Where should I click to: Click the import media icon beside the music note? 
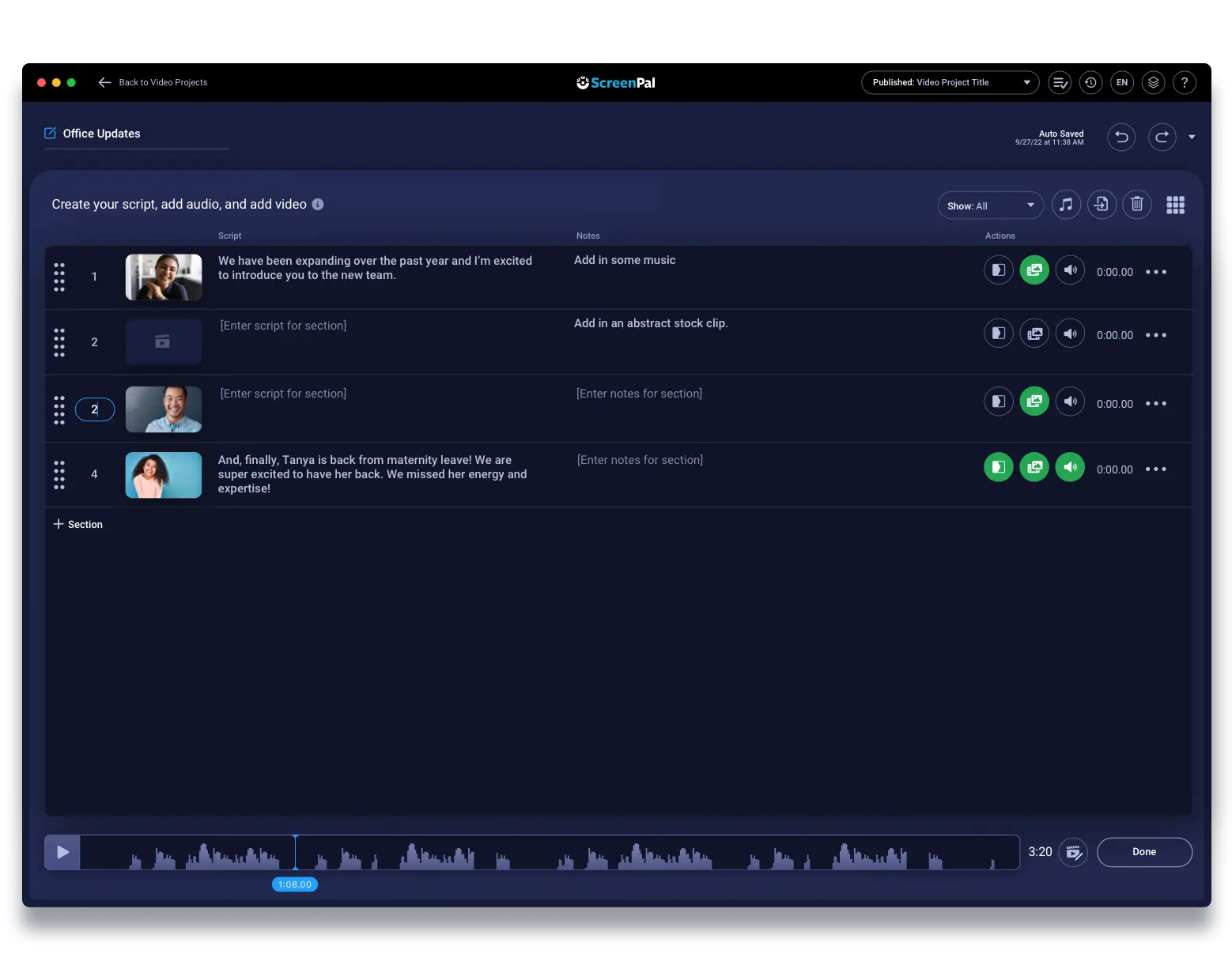(1102, 204)
